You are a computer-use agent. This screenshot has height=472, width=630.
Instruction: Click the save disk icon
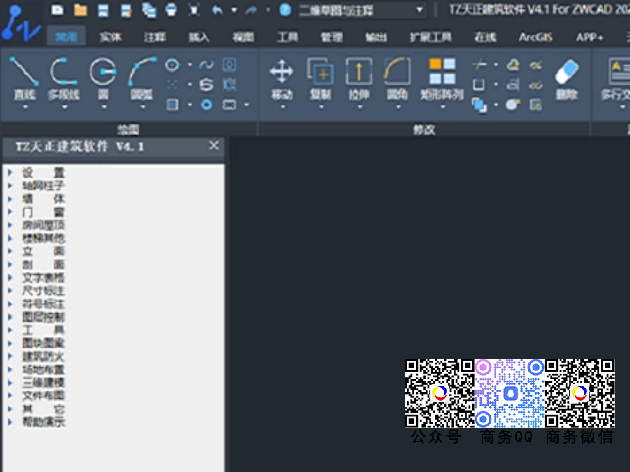click(x=103, y=10)
